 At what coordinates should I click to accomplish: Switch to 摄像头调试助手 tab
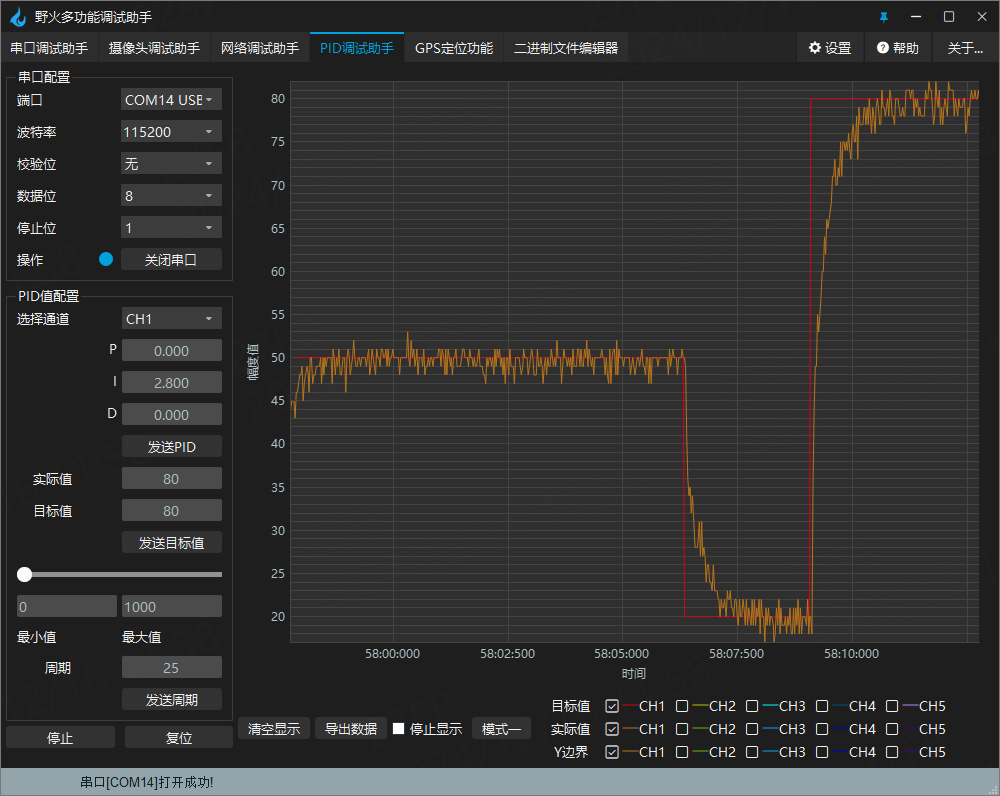coord(154,48)
